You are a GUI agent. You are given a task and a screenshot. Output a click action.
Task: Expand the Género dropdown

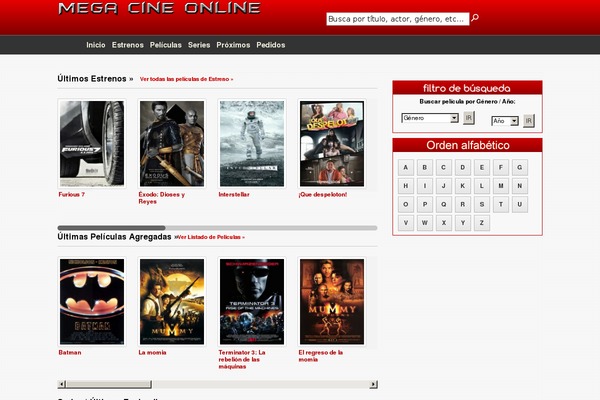[430, 118]
